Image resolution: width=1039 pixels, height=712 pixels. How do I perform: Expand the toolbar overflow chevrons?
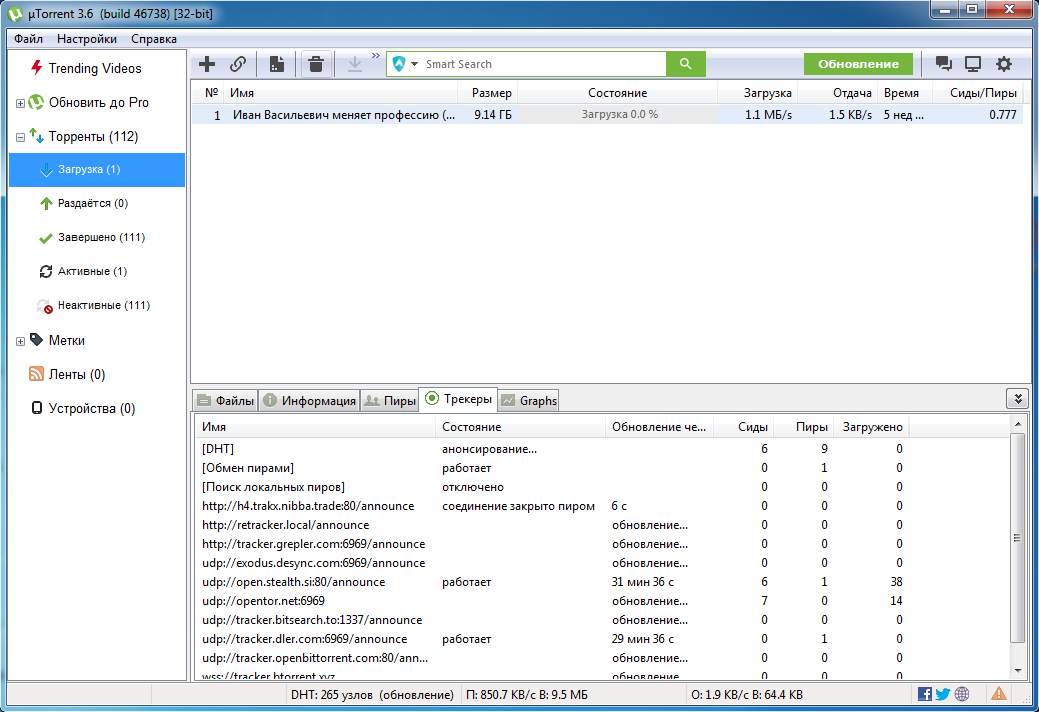(376, 56)
